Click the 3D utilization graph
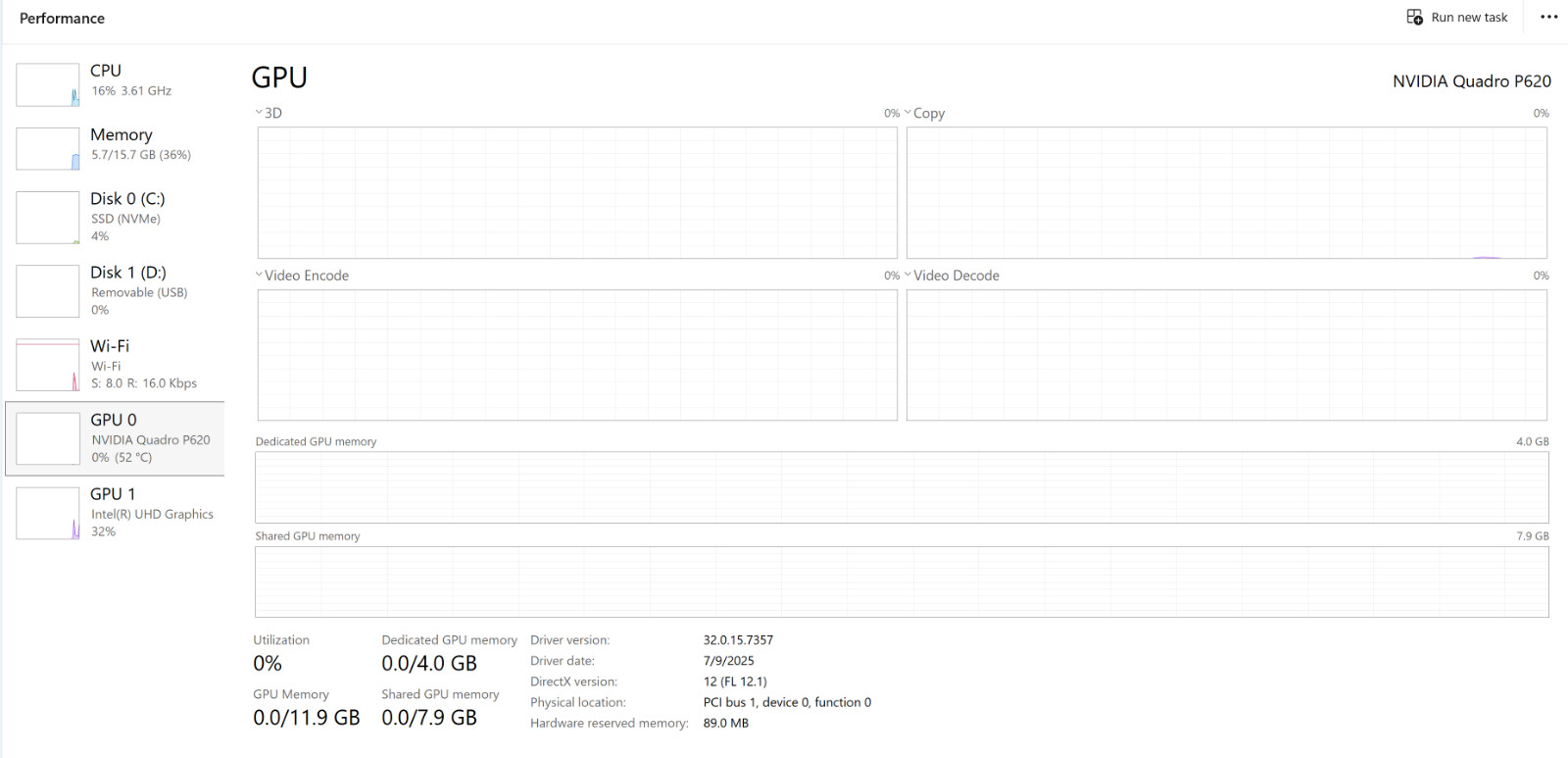1568x758 pixels. [x=577, y=193]
